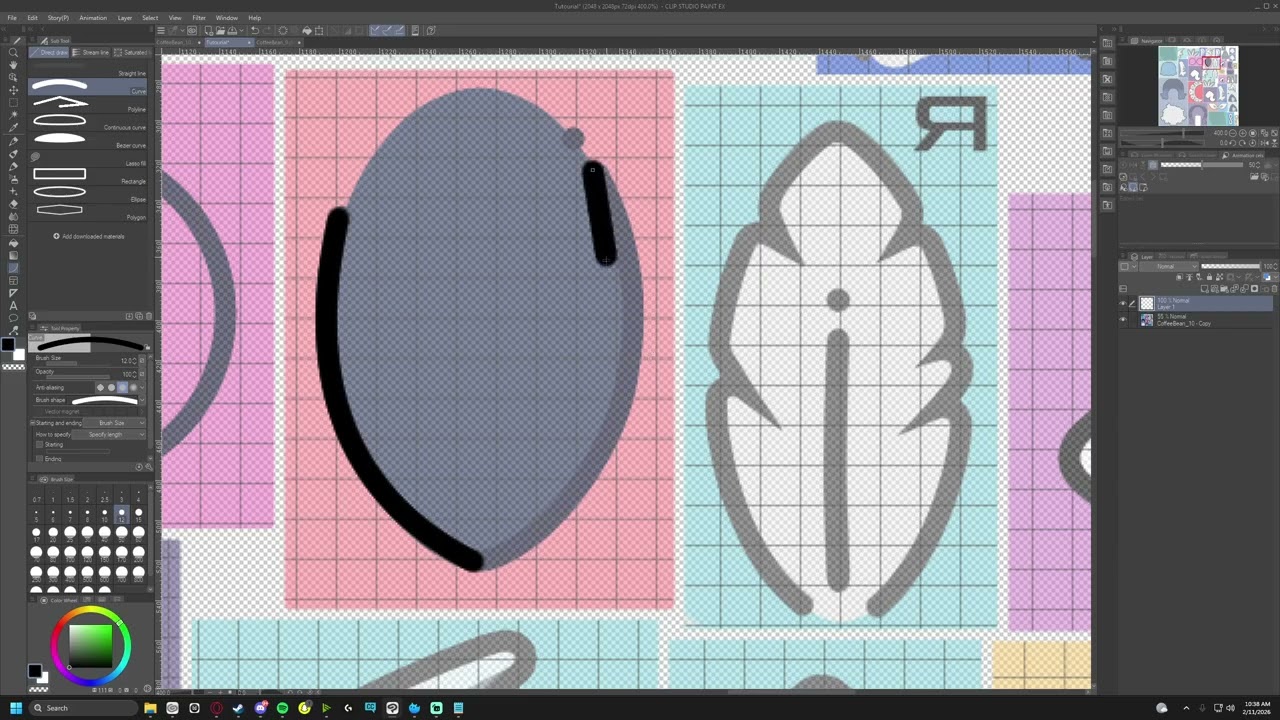Pick brush size 12 preset
Screen dimensions: 1280x720
(x=121, y=515)
